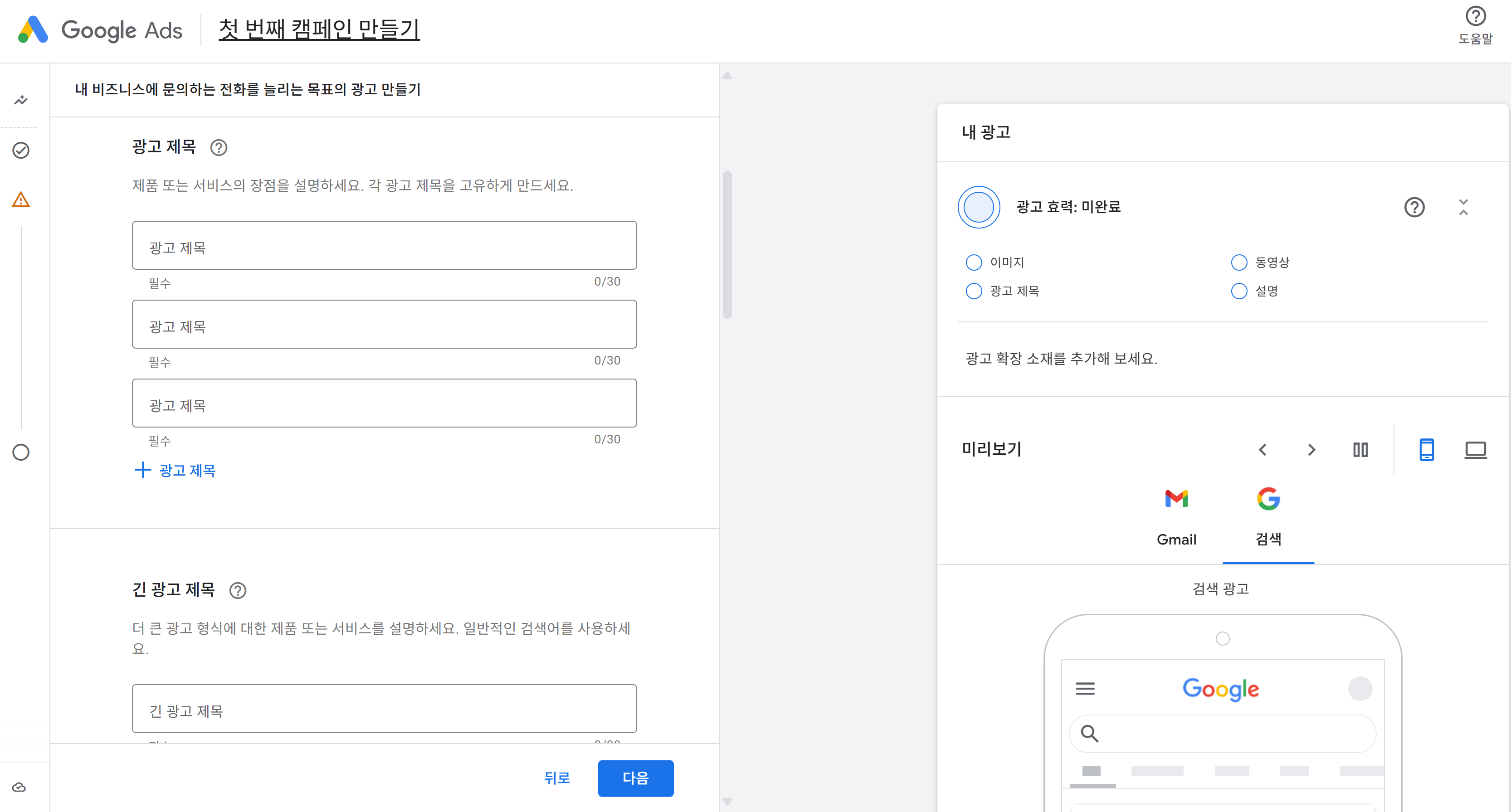The width and height of the screenshot is (1511, 812).
Task: Click the plus icon for adding 광고 제목
Action: click(x=142, y=470)
